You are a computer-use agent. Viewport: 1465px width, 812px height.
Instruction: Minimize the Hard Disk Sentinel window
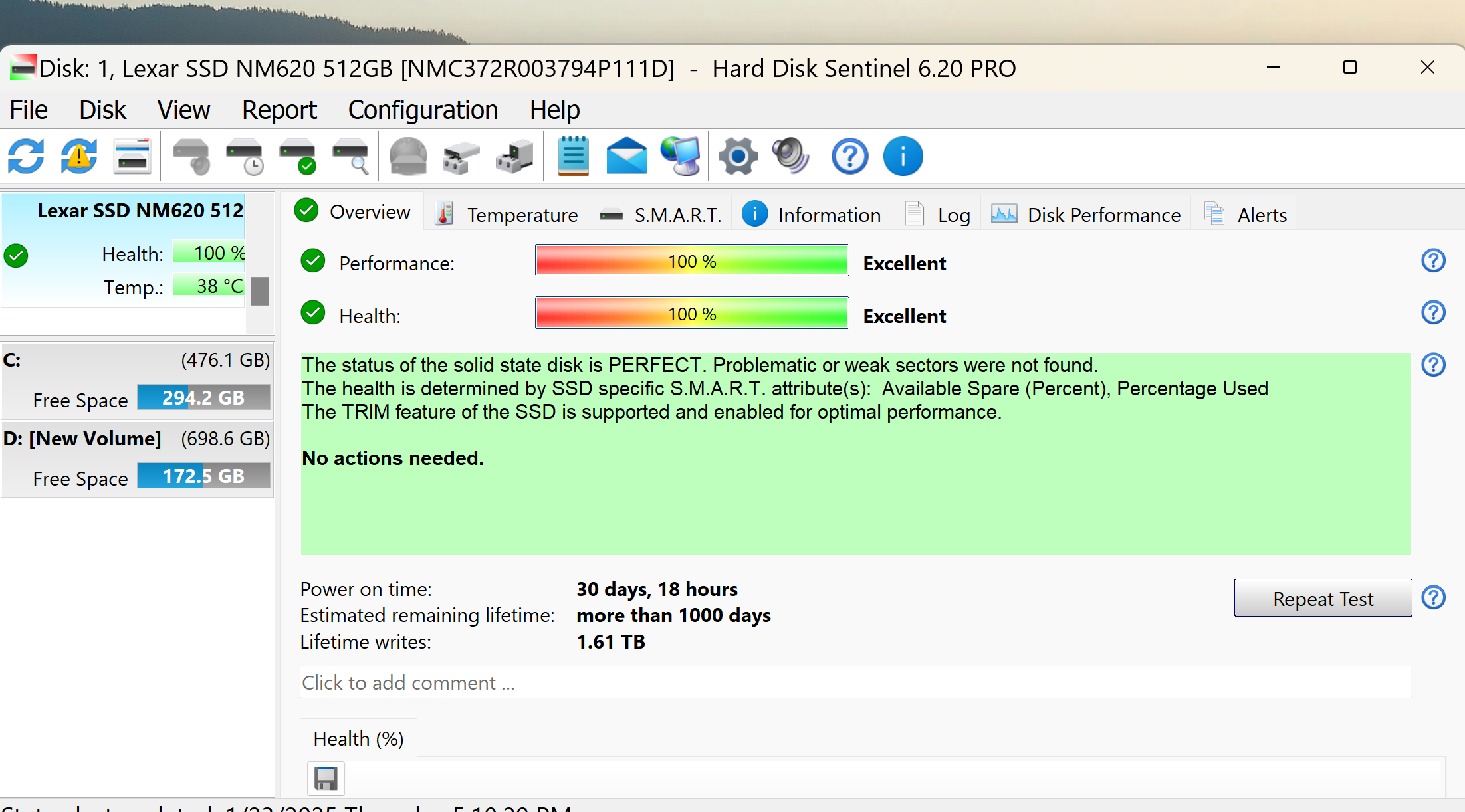pos(1273,67)
